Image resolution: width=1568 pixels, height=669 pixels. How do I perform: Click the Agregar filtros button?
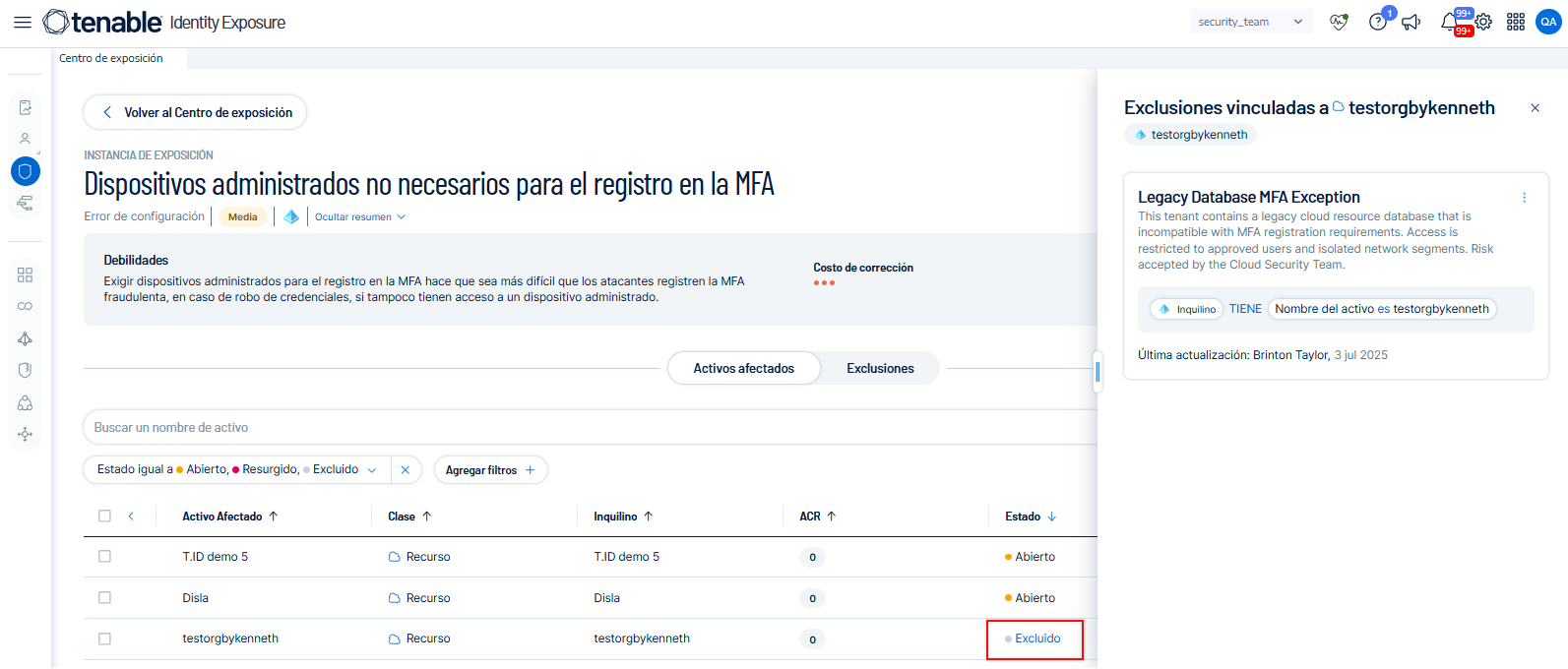pyautogui.click(x=490, y=470)
